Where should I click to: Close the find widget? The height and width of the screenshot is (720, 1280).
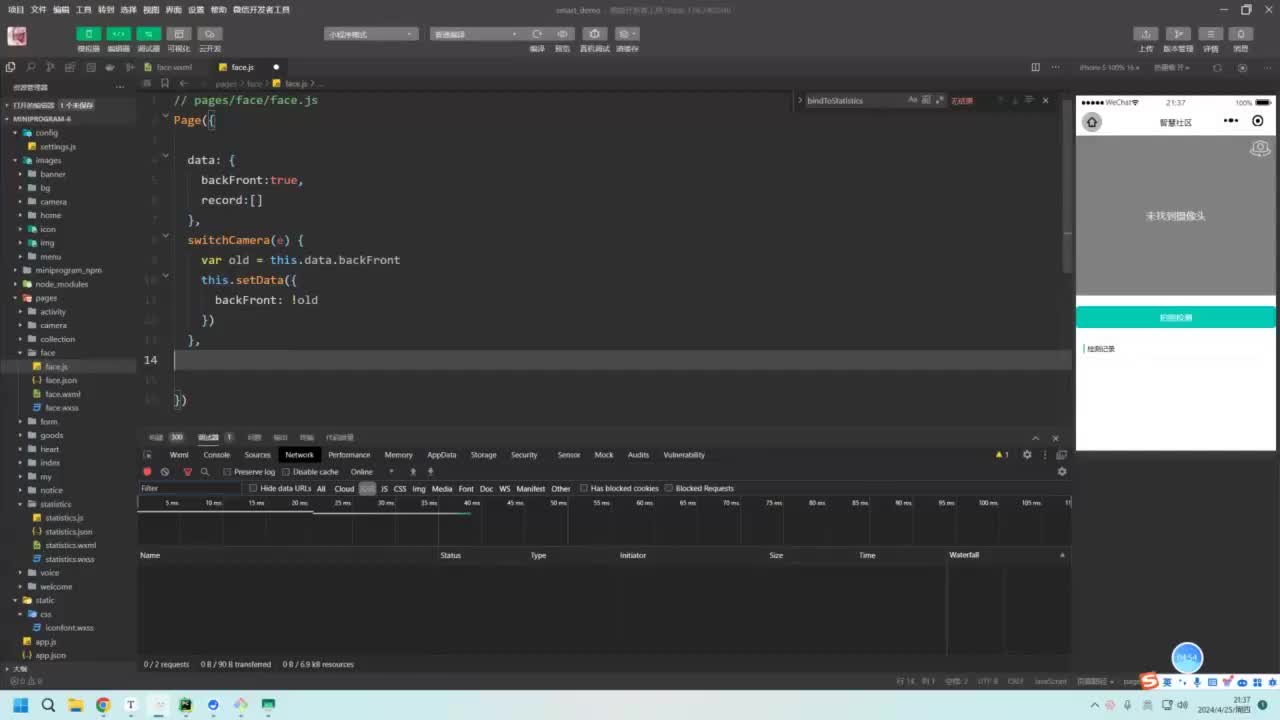(1046, 100)
